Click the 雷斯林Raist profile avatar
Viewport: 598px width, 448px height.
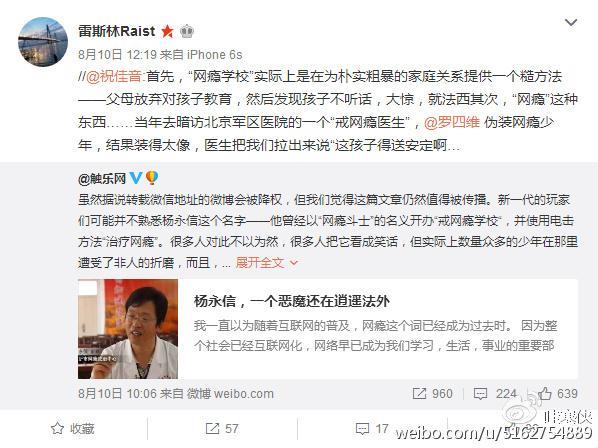click(43, 42)
